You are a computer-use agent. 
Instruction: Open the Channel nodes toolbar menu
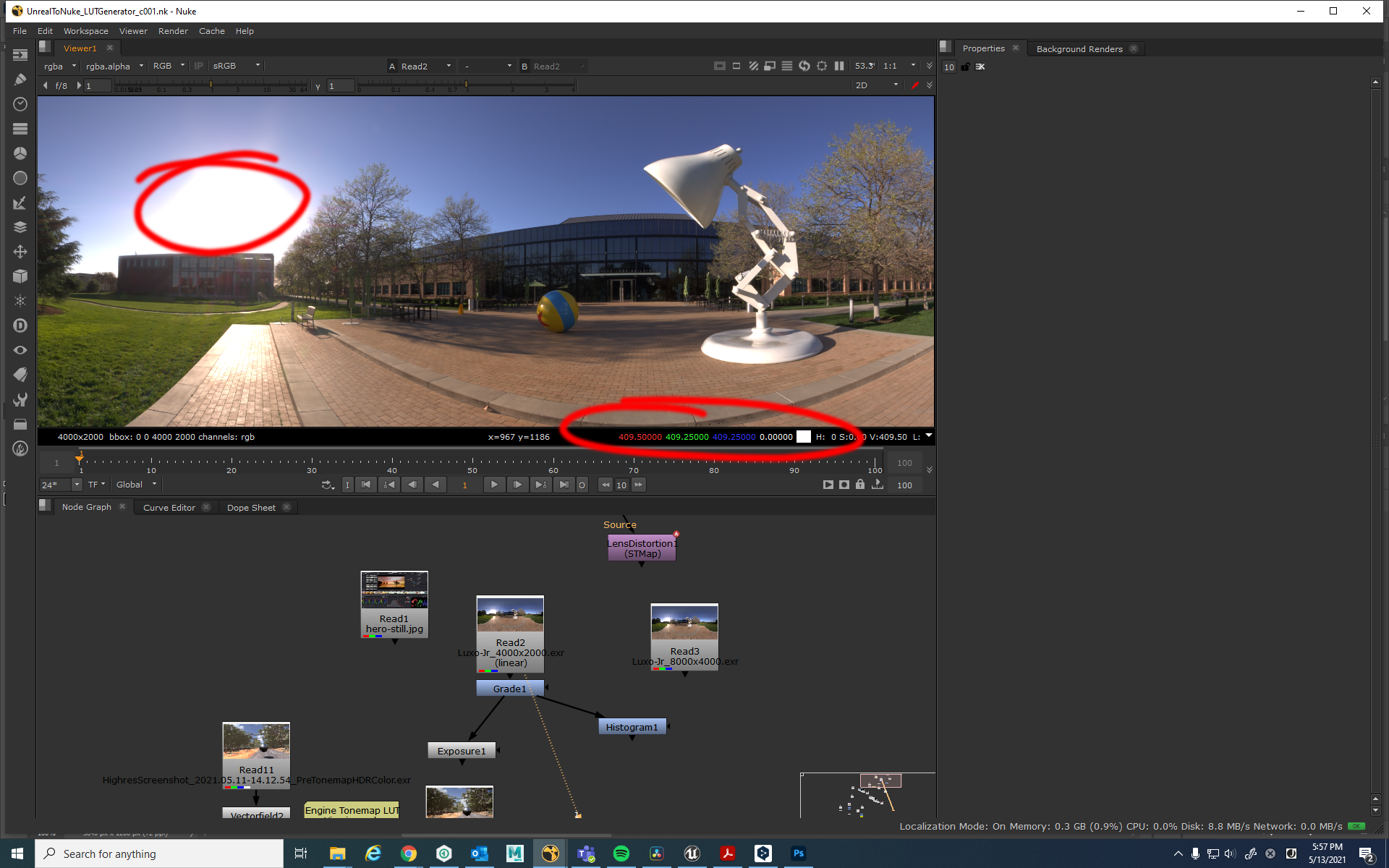coord(20,129)
